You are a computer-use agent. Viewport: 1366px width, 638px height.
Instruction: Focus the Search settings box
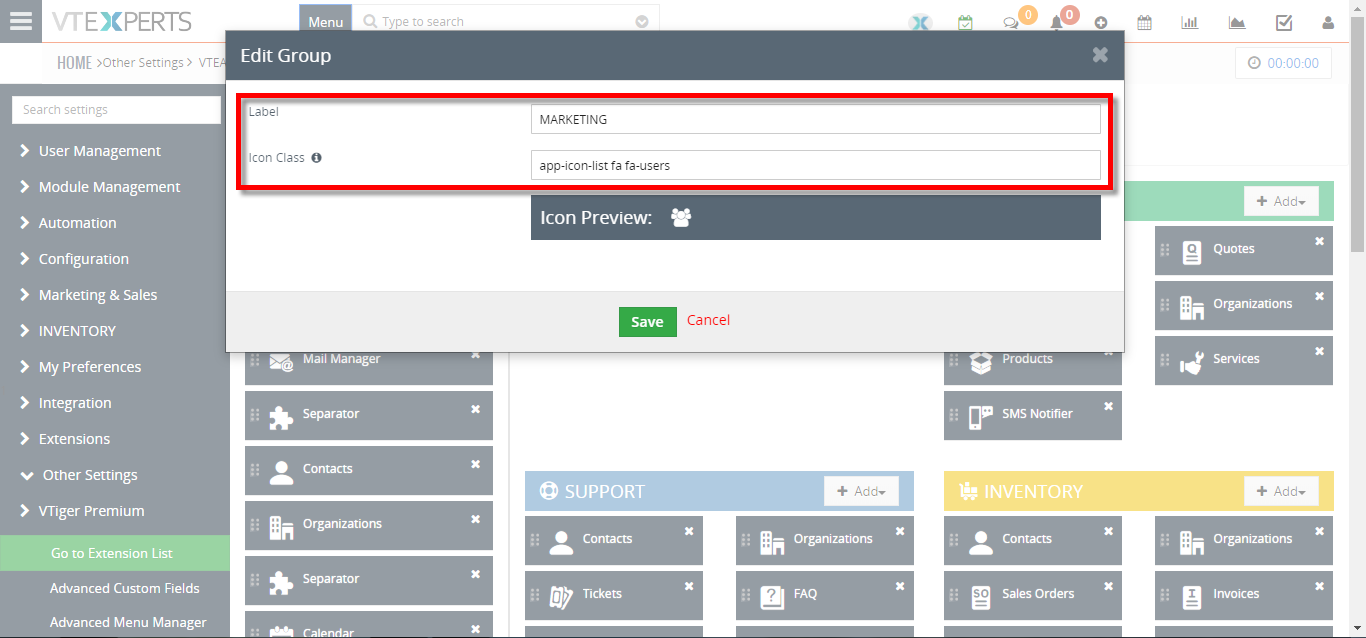(x=116, y=110)
